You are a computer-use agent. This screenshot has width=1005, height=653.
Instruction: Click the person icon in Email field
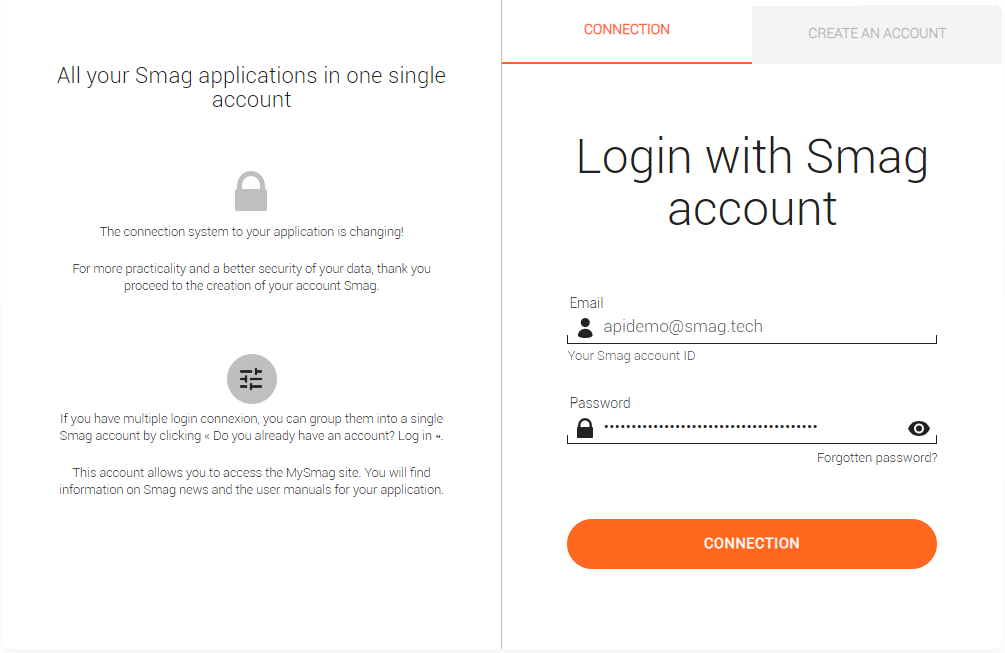click(x=586, y=327)
